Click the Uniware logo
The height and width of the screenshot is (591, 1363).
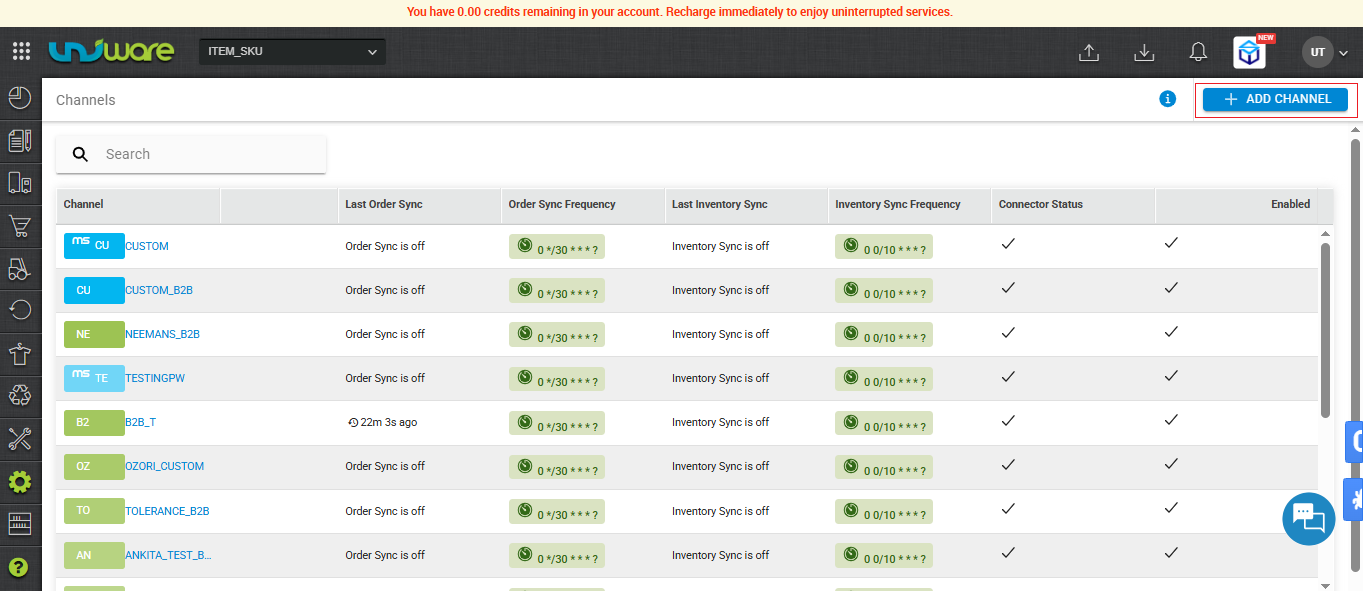111,51
